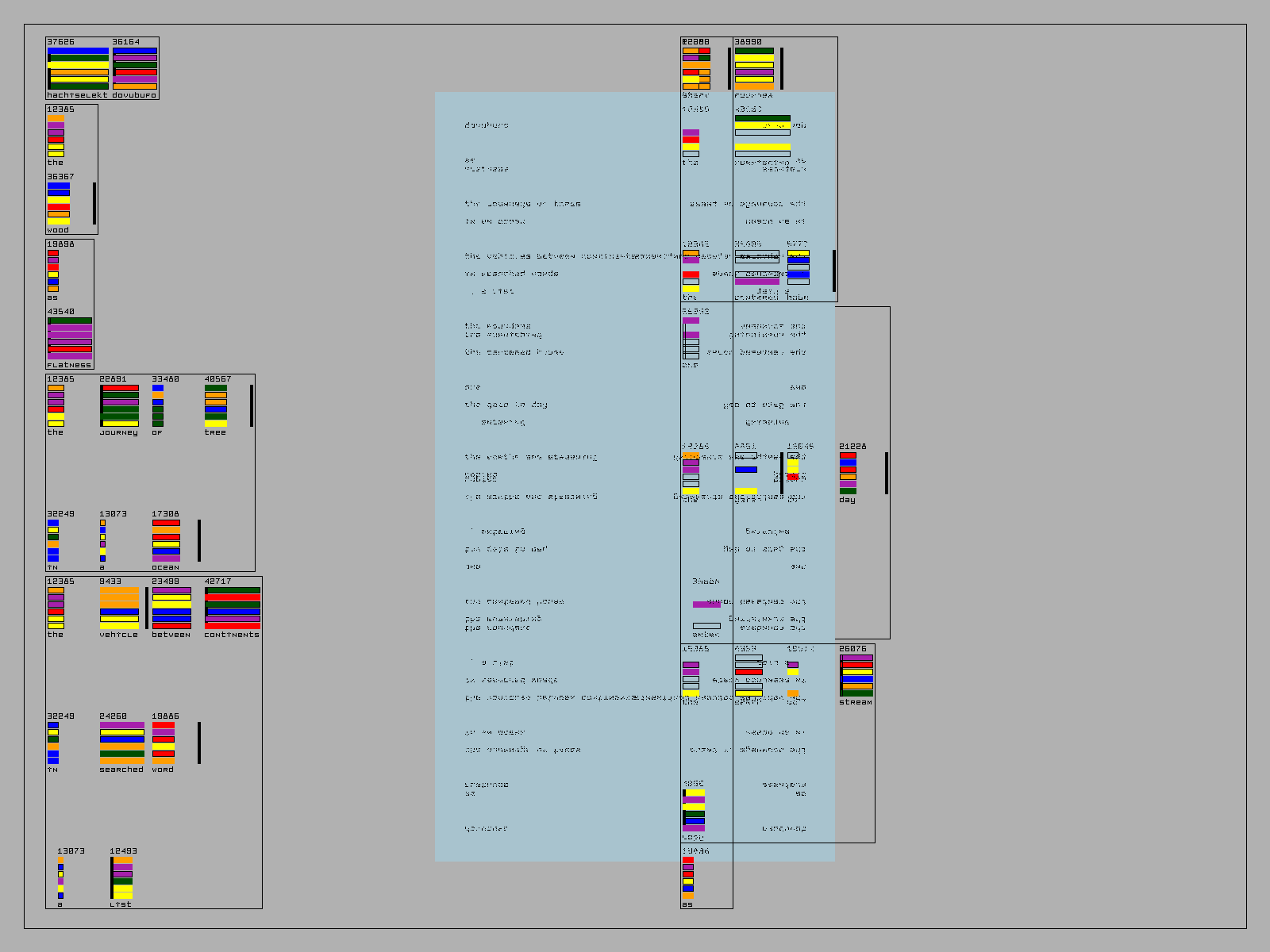Click the number label 42717
Screen dimensions: 1270x952
coord(217,582)
